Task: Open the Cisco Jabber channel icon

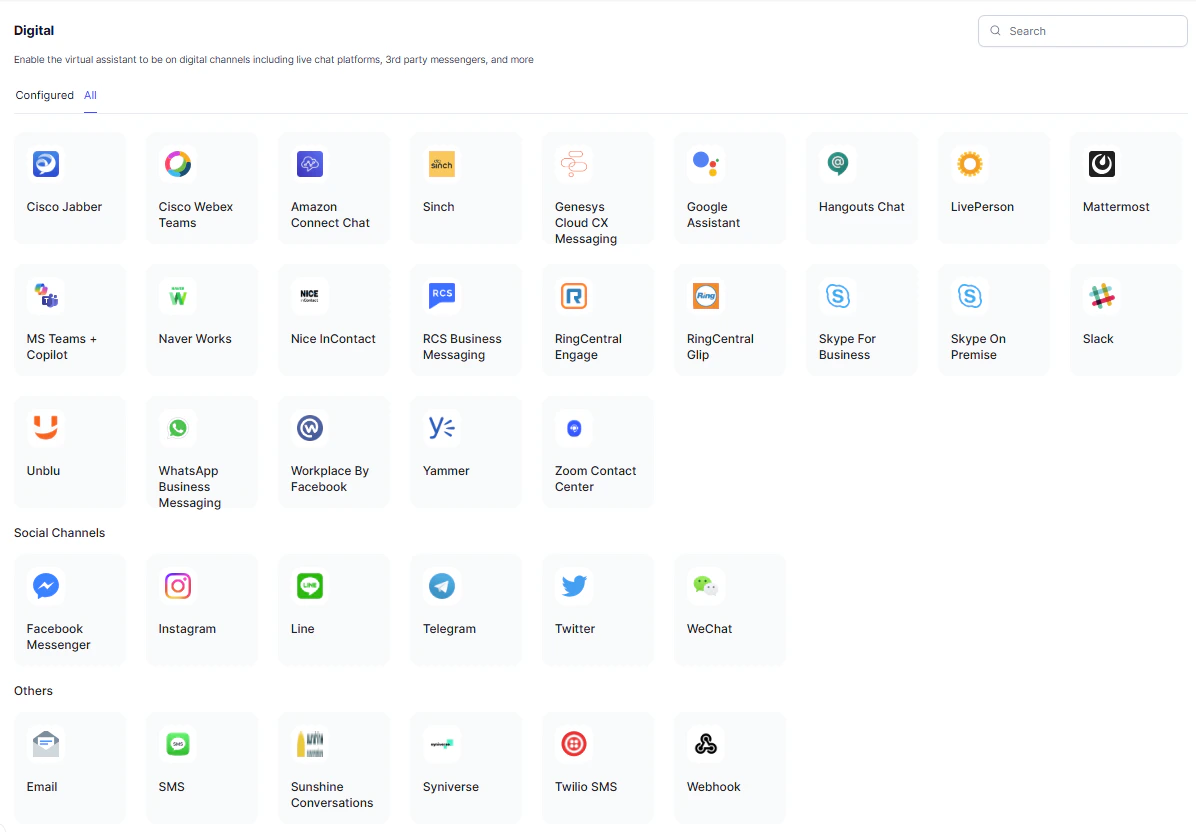Action: point(46,164)
